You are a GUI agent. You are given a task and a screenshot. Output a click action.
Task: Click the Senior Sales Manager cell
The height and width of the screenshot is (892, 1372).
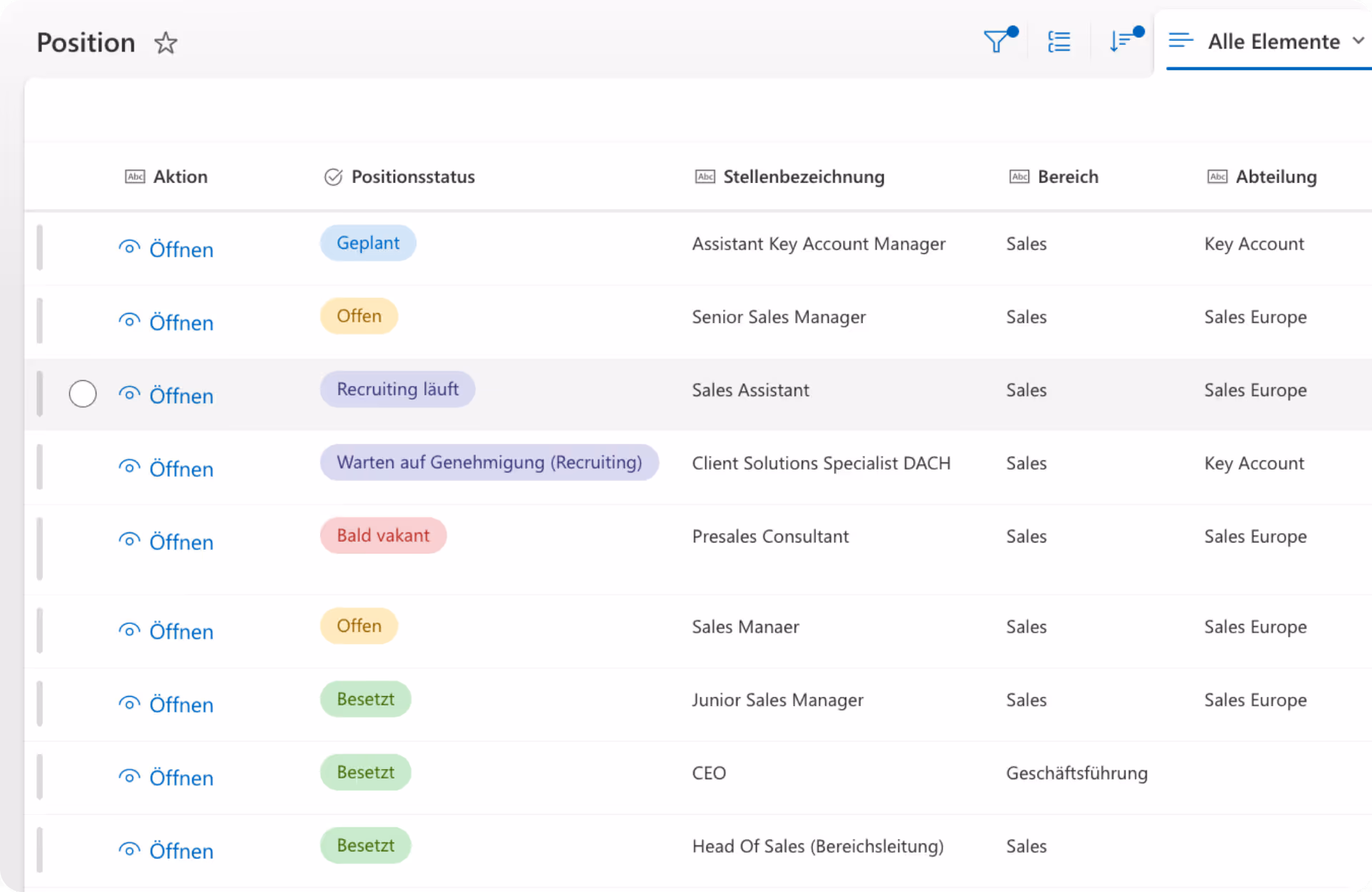[778, 317]
